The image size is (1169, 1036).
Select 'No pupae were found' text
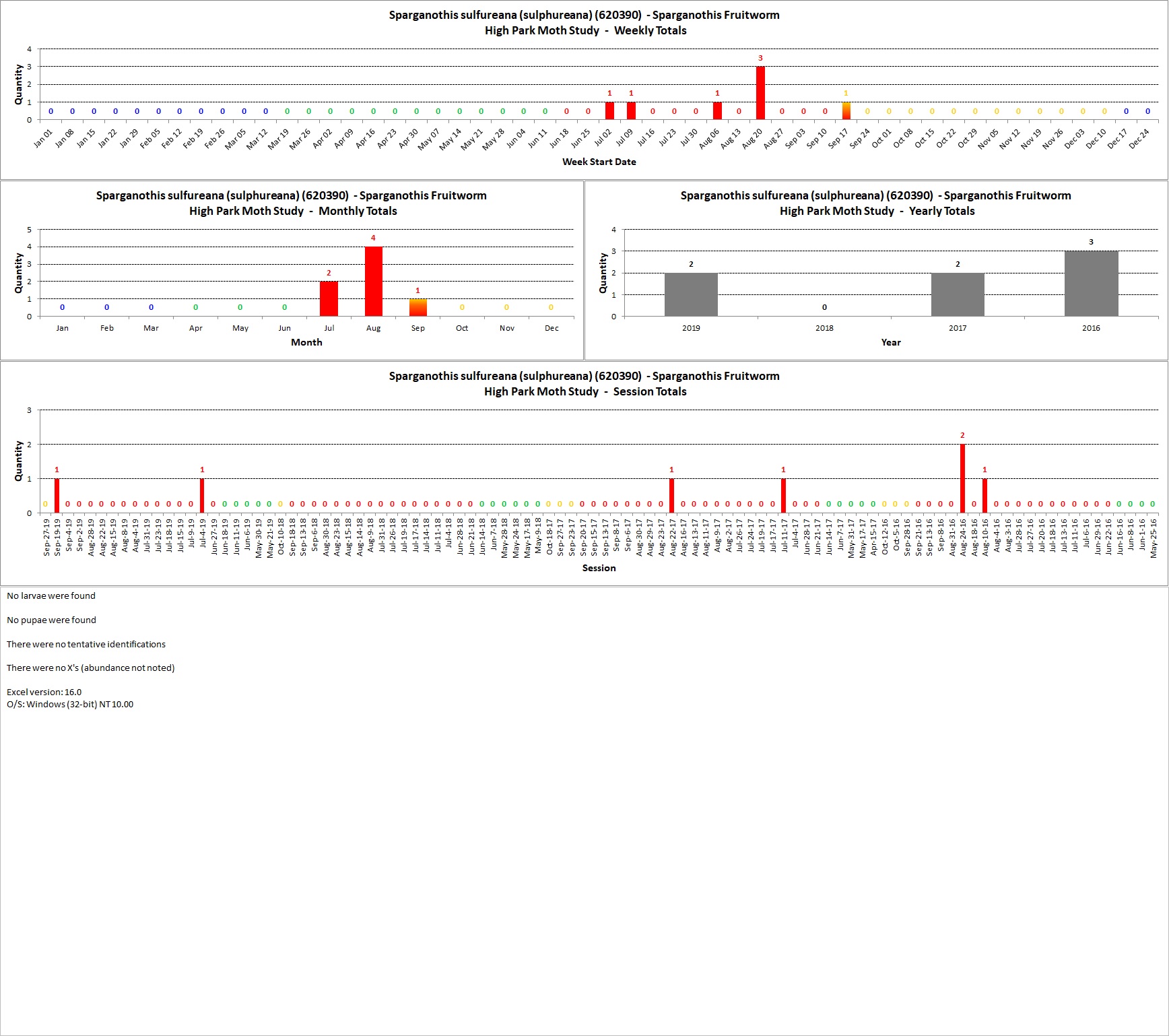click(x=51, y=620)
